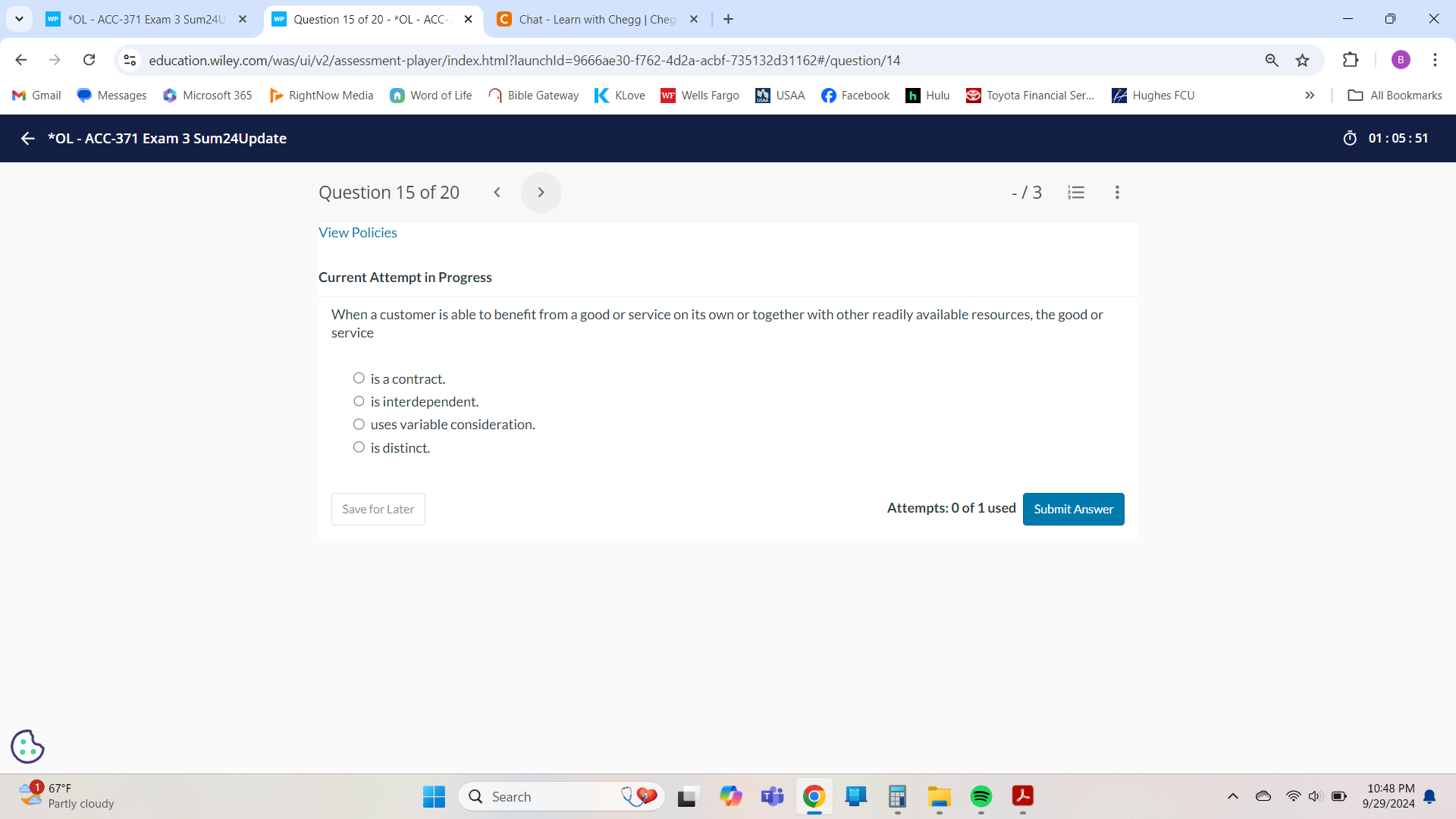Open the three-dot options menu on the question page
The width and height of the screenshot is (1456, 819).
tap(1116, 192)
